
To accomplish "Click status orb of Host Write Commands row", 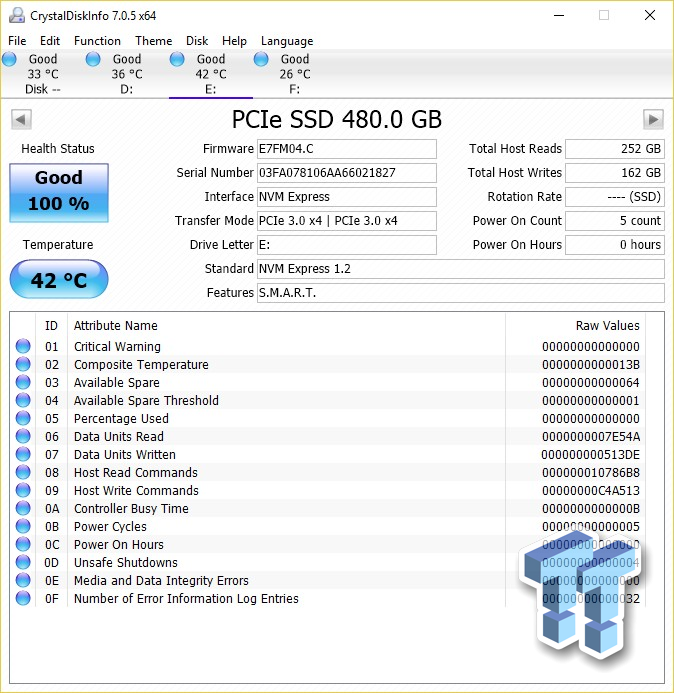I will click(x=23, y=490).
